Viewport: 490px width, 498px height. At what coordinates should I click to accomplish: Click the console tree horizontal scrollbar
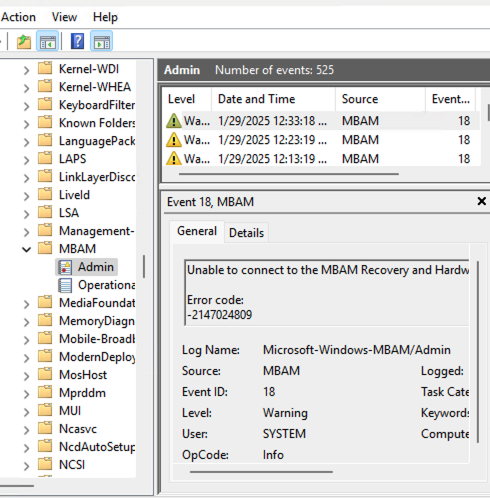coord(17,486)
